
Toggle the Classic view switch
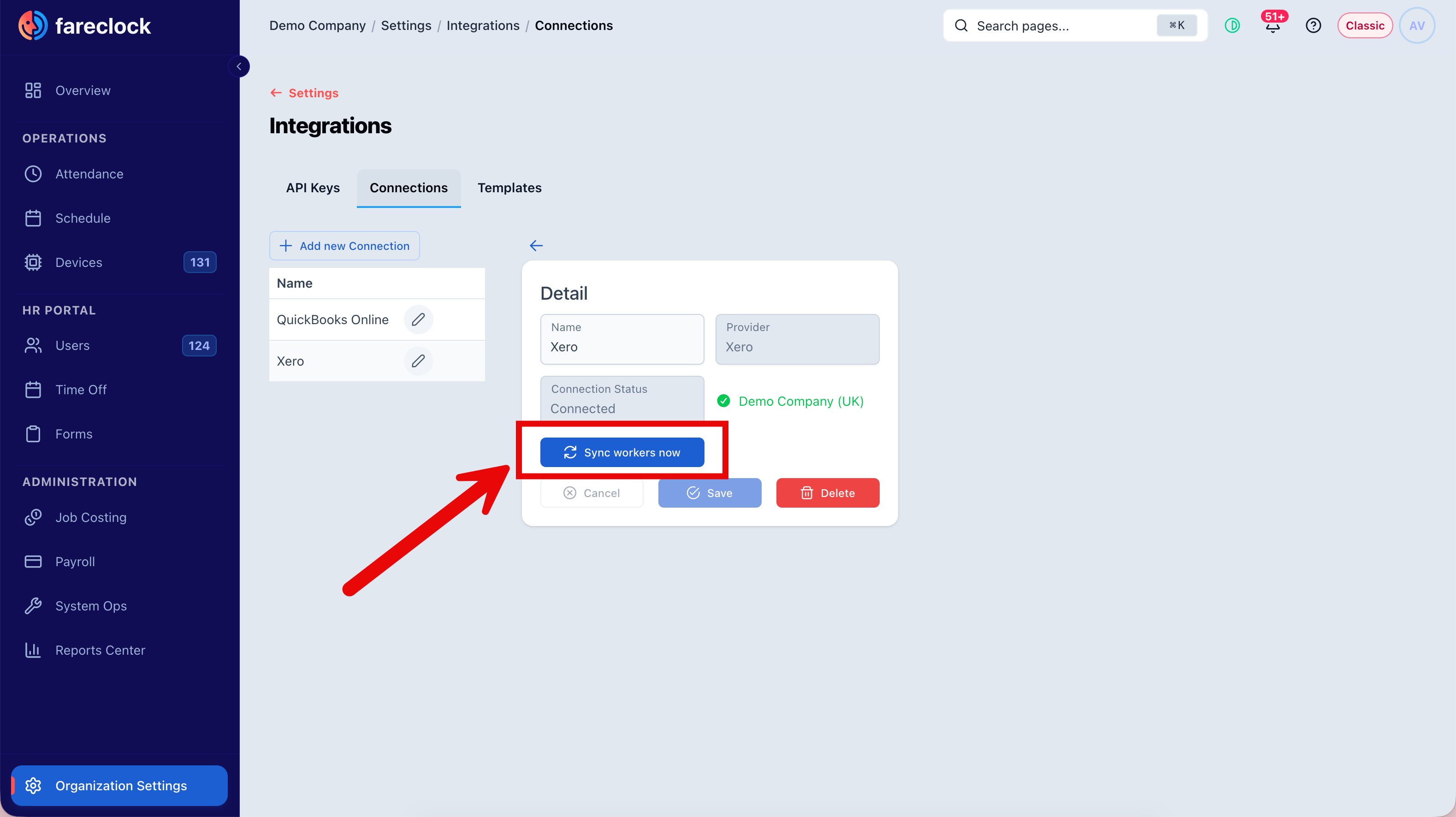coord(1364,25)
